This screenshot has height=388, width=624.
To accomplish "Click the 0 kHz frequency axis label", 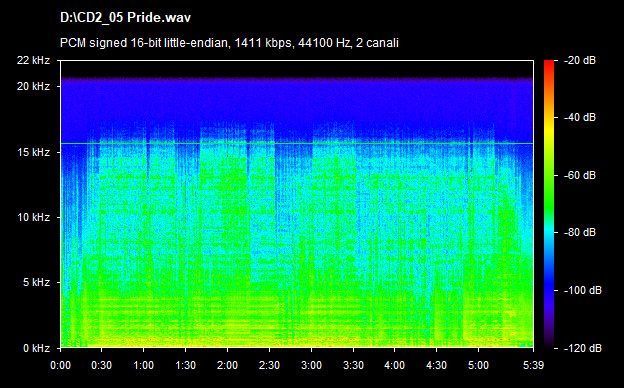I will click(36, 348).
